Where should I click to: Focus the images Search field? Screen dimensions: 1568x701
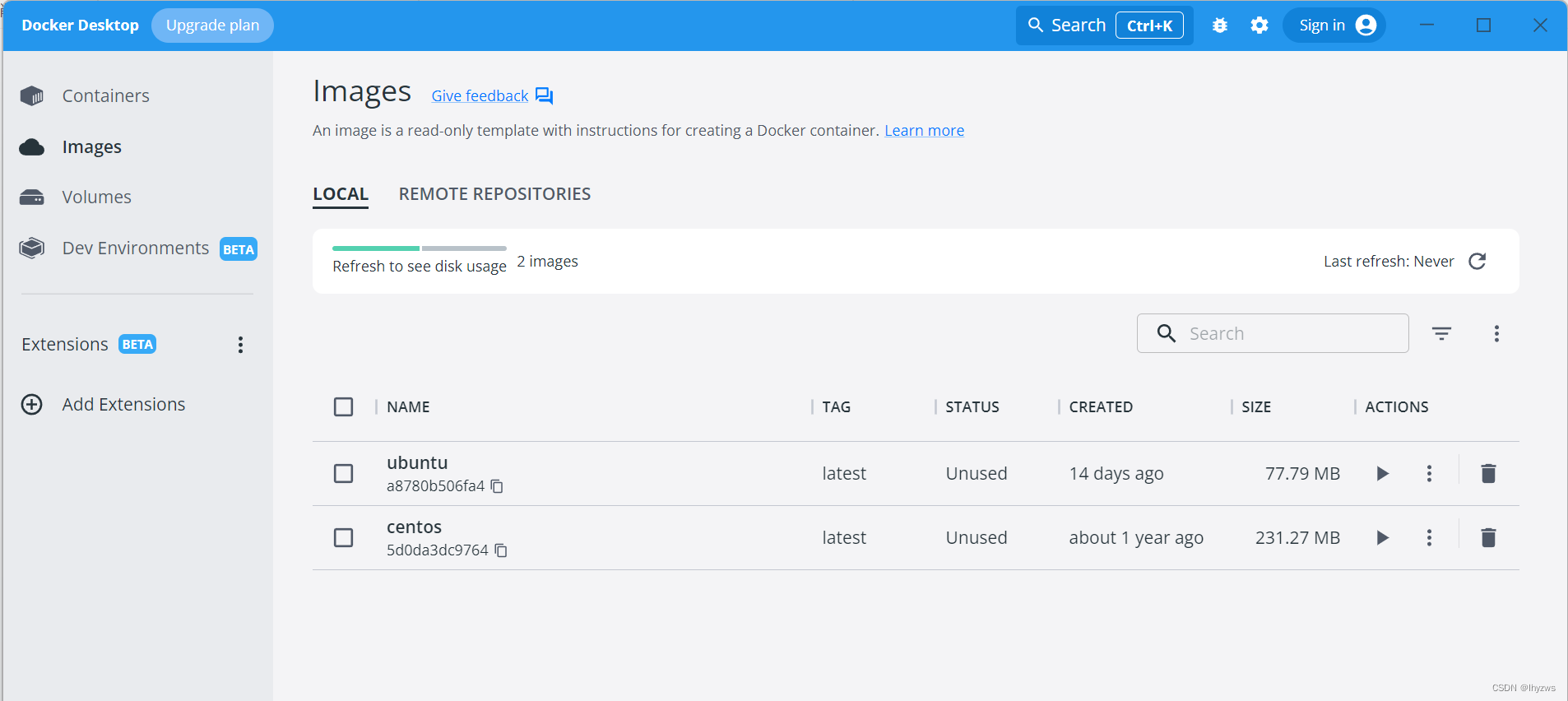[1273, 333]
